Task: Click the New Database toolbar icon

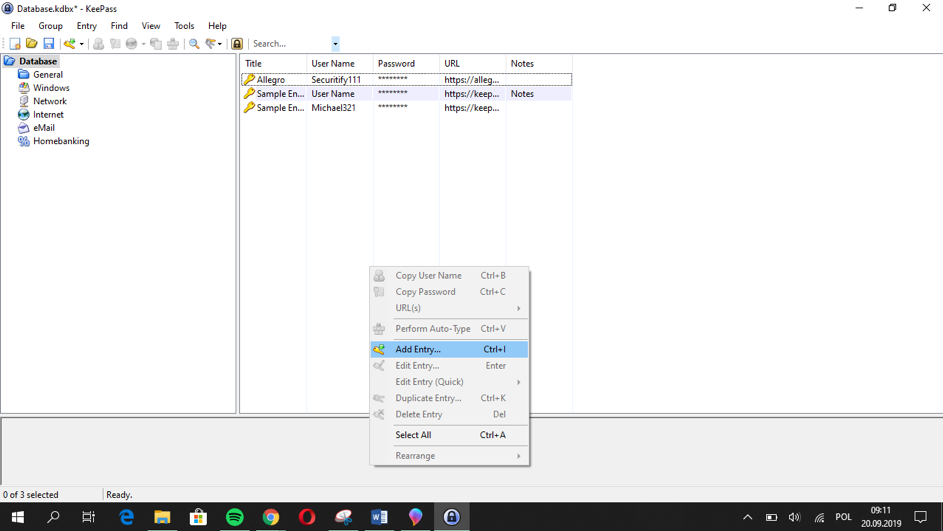Action: [x=15, y=44]
